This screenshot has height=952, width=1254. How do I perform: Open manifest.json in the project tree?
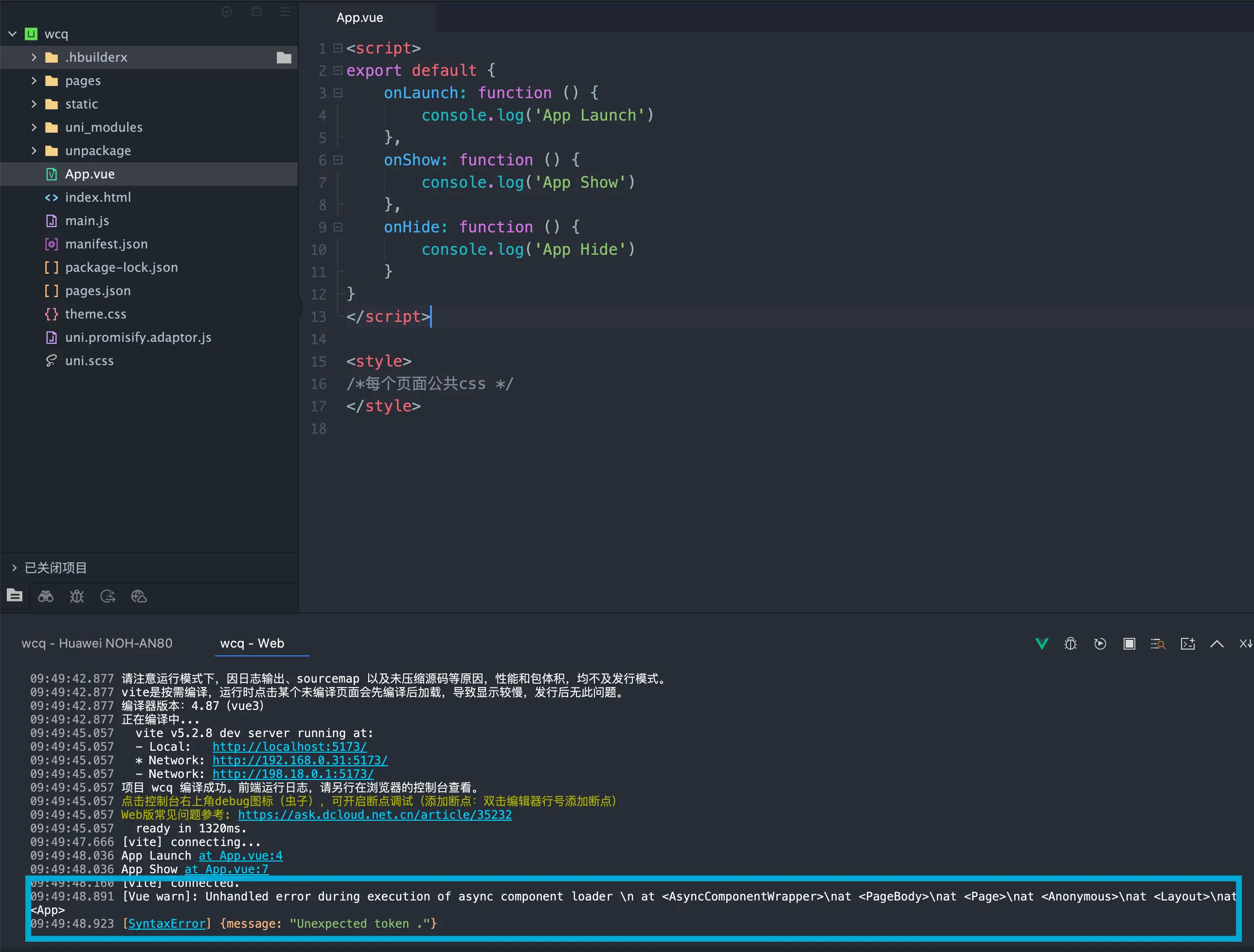coord(106,244)
